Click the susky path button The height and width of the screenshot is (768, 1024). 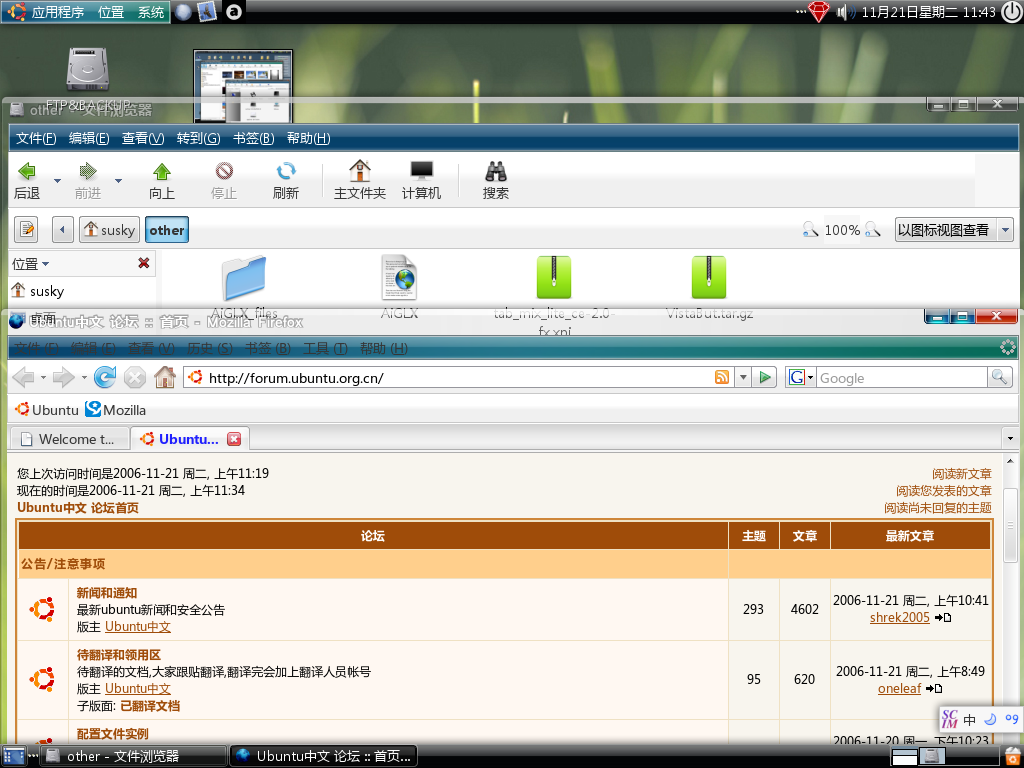pyautogui.click(x=110, y=230)
